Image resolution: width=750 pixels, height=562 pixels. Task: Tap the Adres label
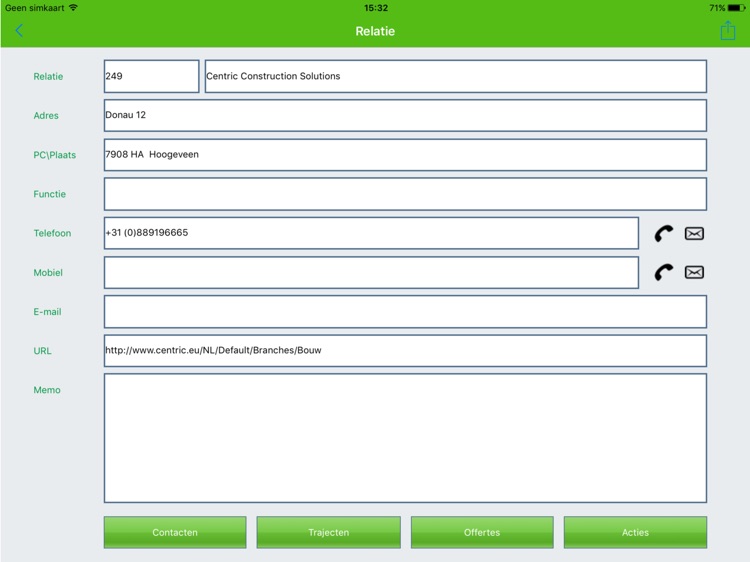(46, 116)
